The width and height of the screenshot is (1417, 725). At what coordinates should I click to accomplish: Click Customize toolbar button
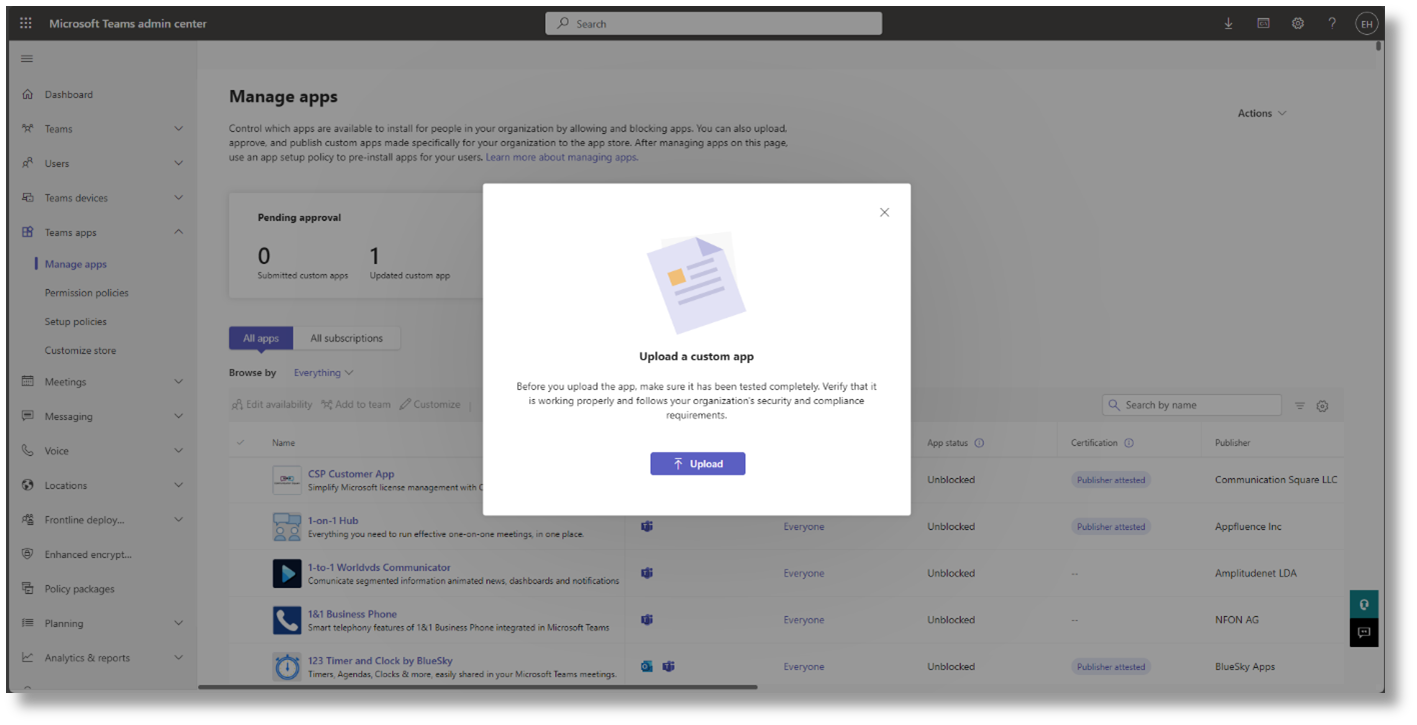pyautogui.click(x=430, y=405)
